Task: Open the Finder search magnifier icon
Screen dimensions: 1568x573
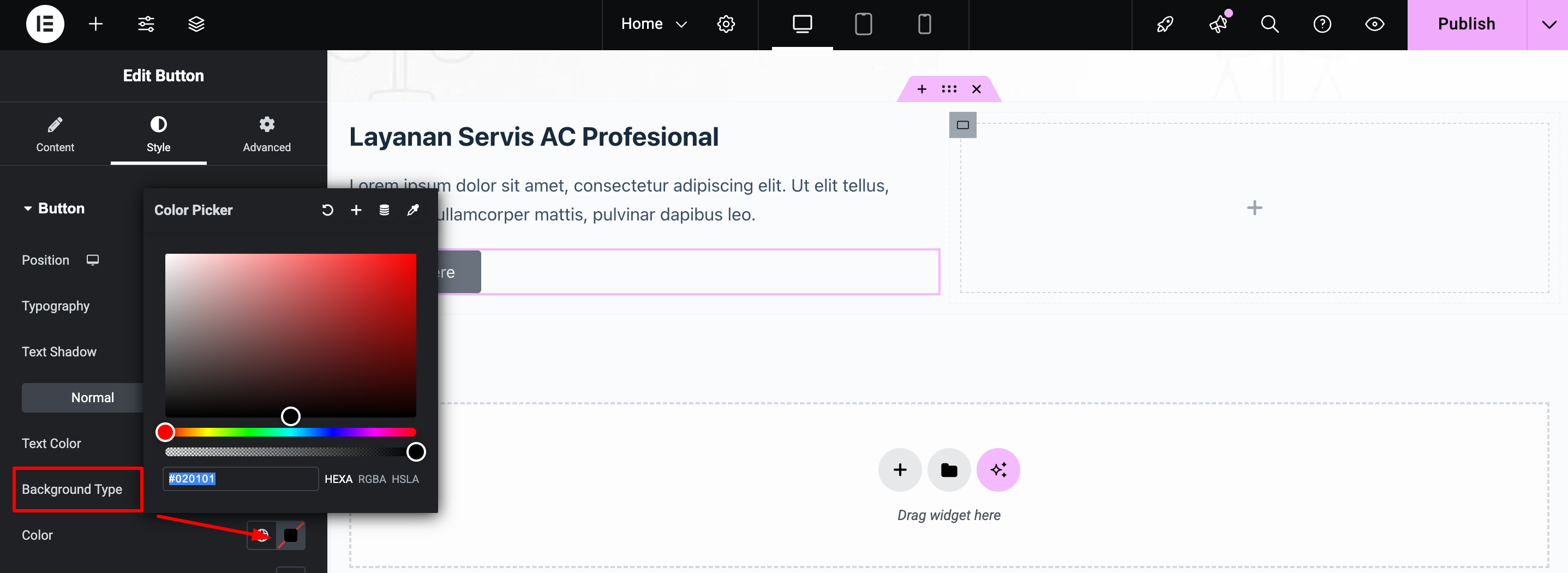Action: [1269, 25]
